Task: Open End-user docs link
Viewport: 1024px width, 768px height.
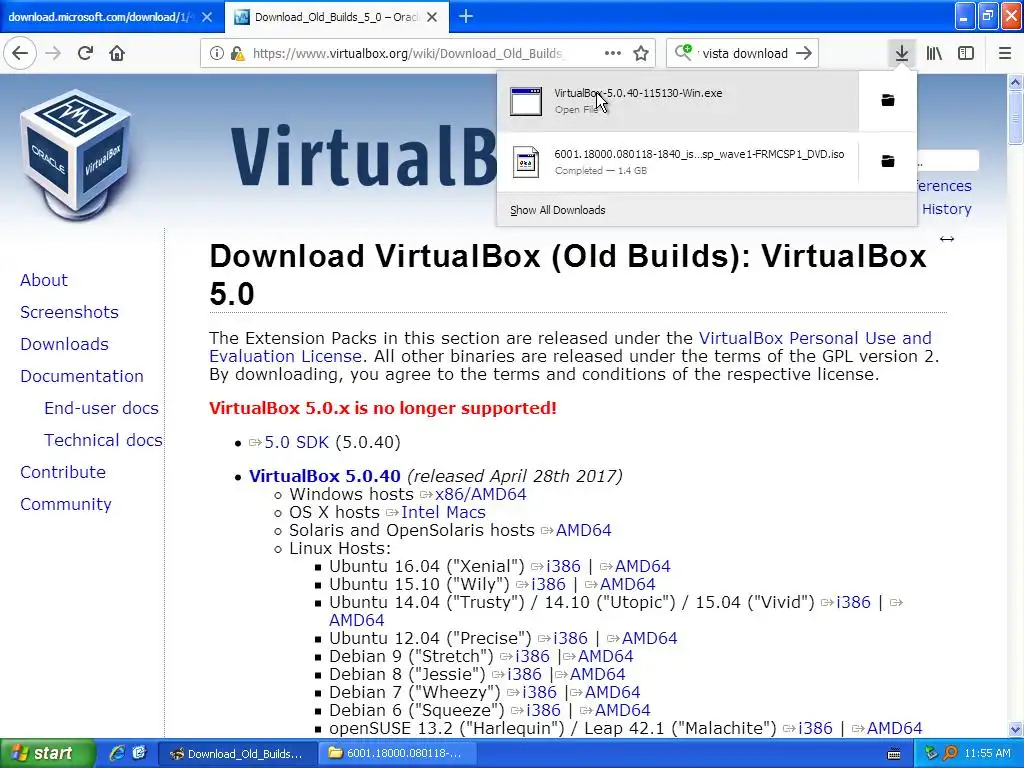Action: pyautogui.click(x=101, y=408)
